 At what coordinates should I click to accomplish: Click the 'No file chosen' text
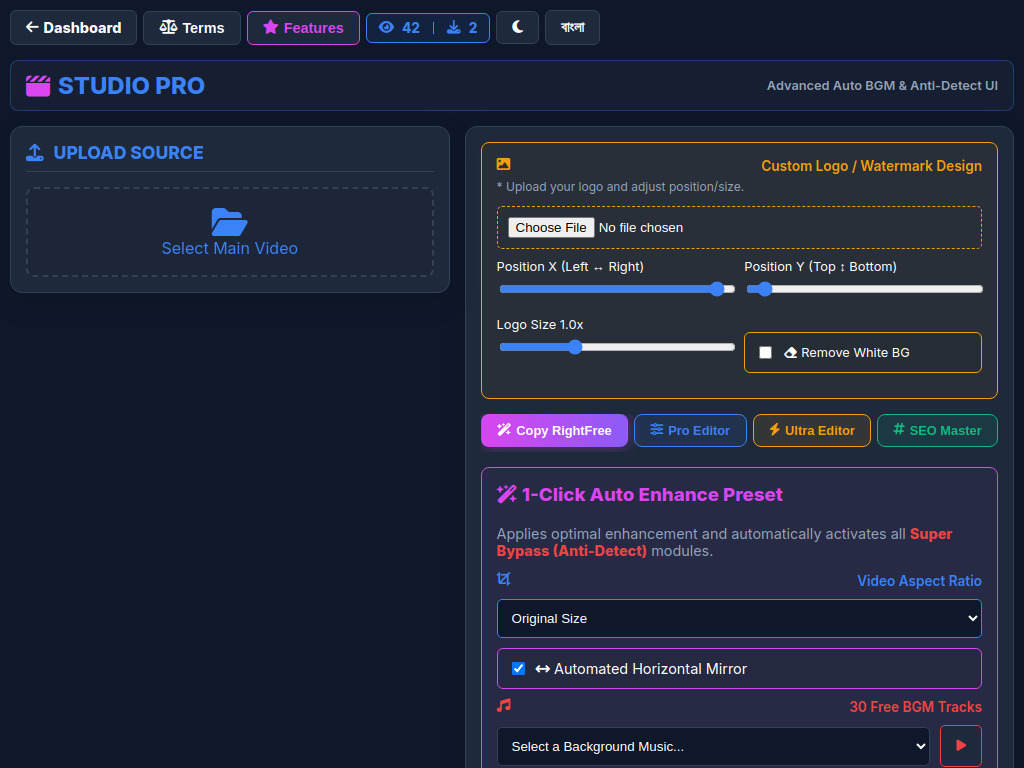point(641,227)
